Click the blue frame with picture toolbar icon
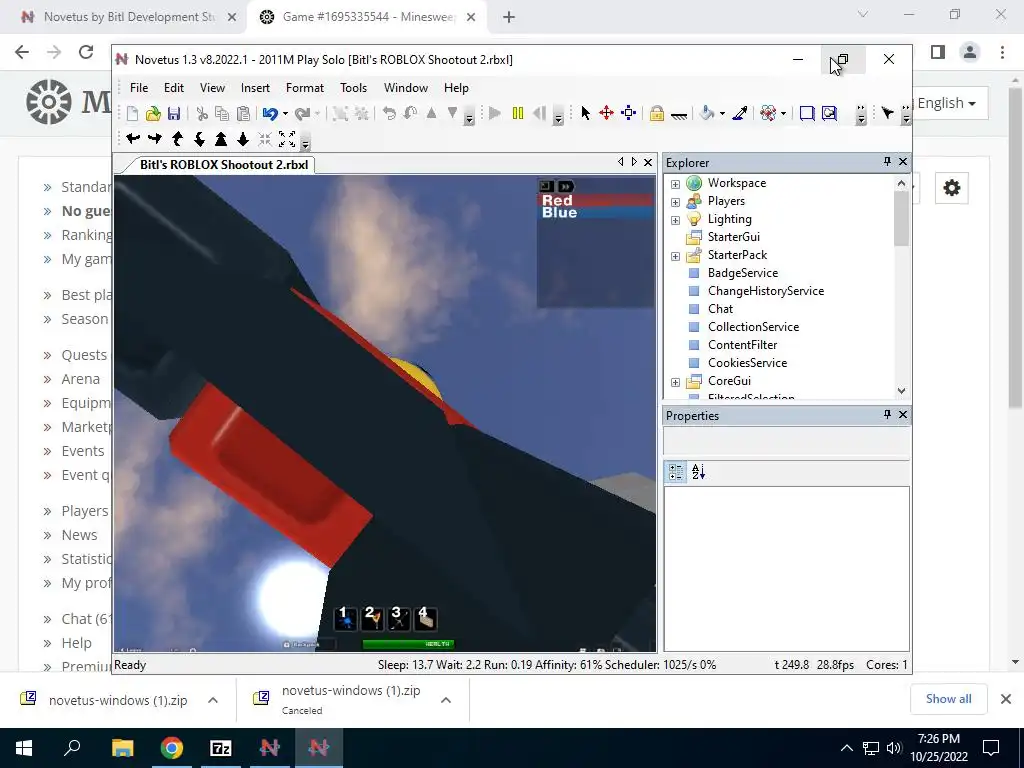 [829, 114]
